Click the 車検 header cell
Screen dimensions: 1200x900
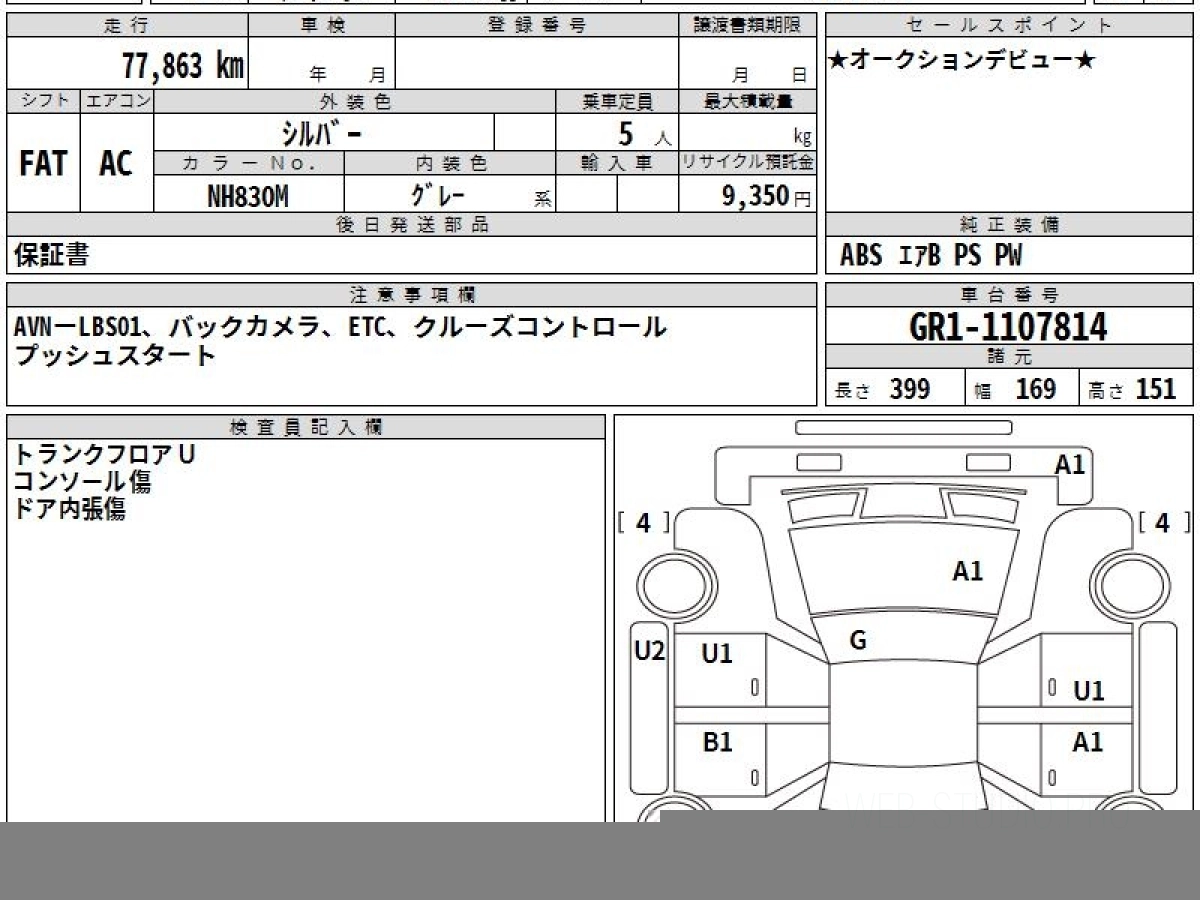click(x=322, y=25)
